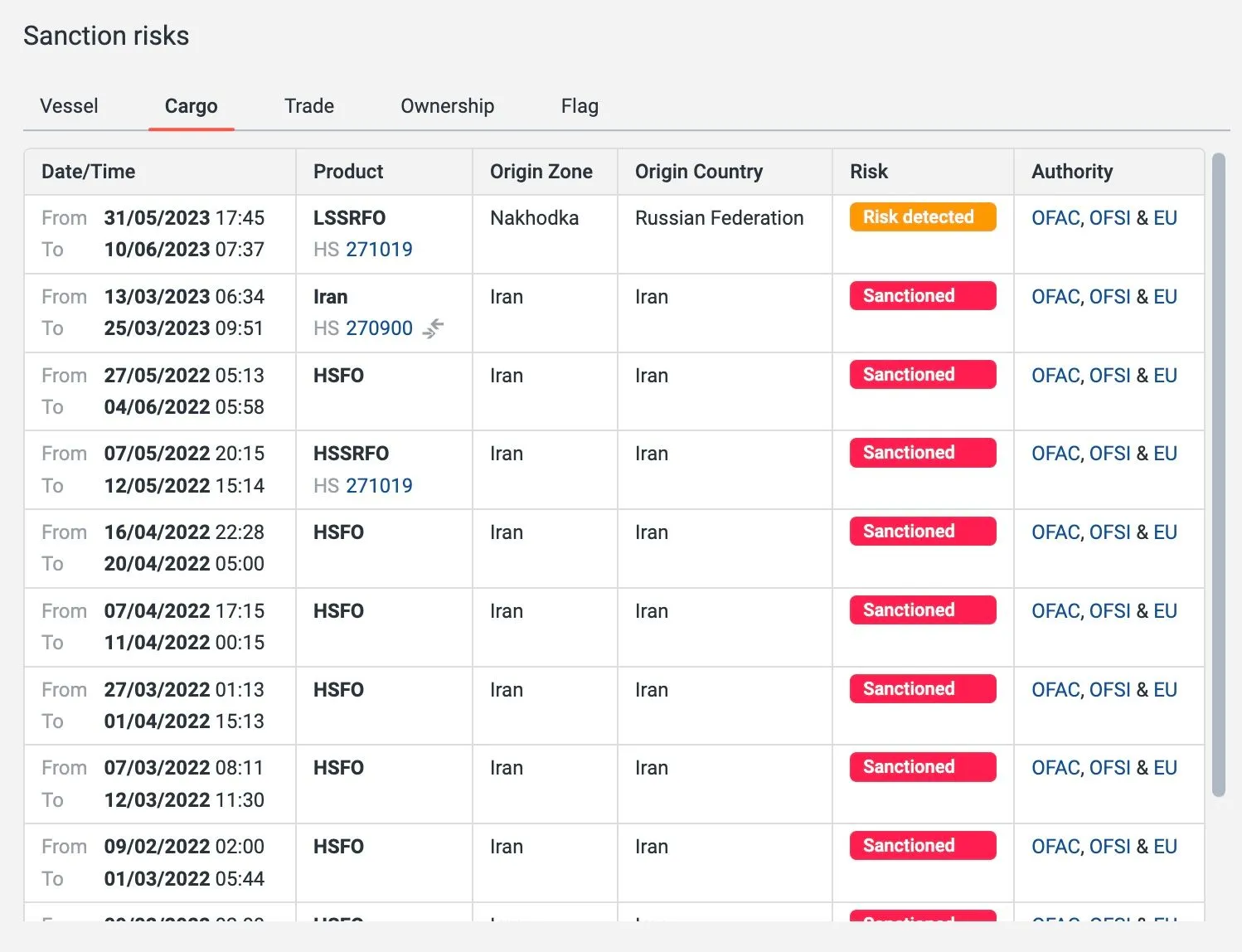Click the date 27/05/2022 05:13
Viewport: 1242px width, 952px height.
tap(184, 376)
